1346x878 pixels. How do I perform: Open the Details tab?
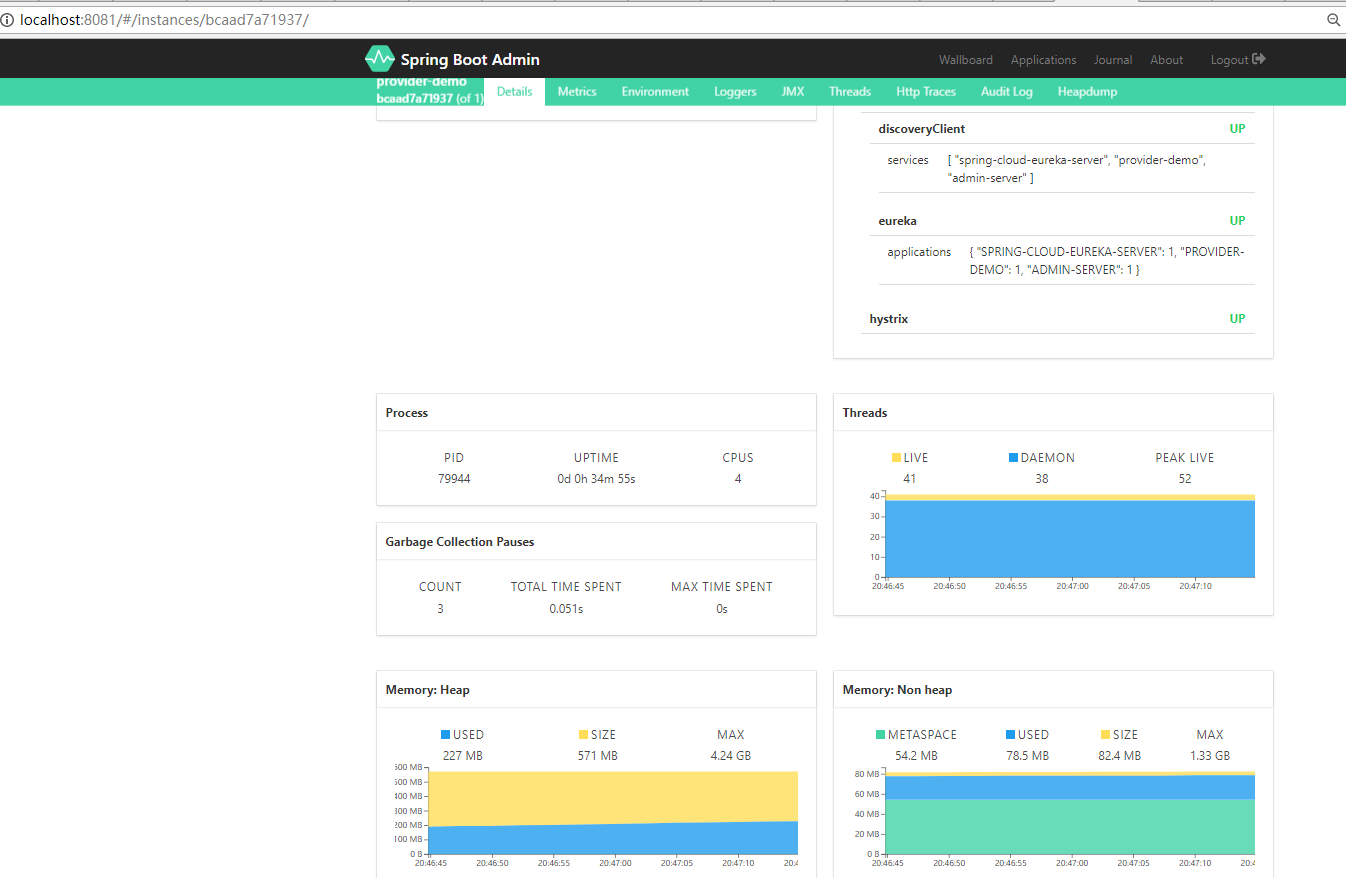tap(514, 91)
